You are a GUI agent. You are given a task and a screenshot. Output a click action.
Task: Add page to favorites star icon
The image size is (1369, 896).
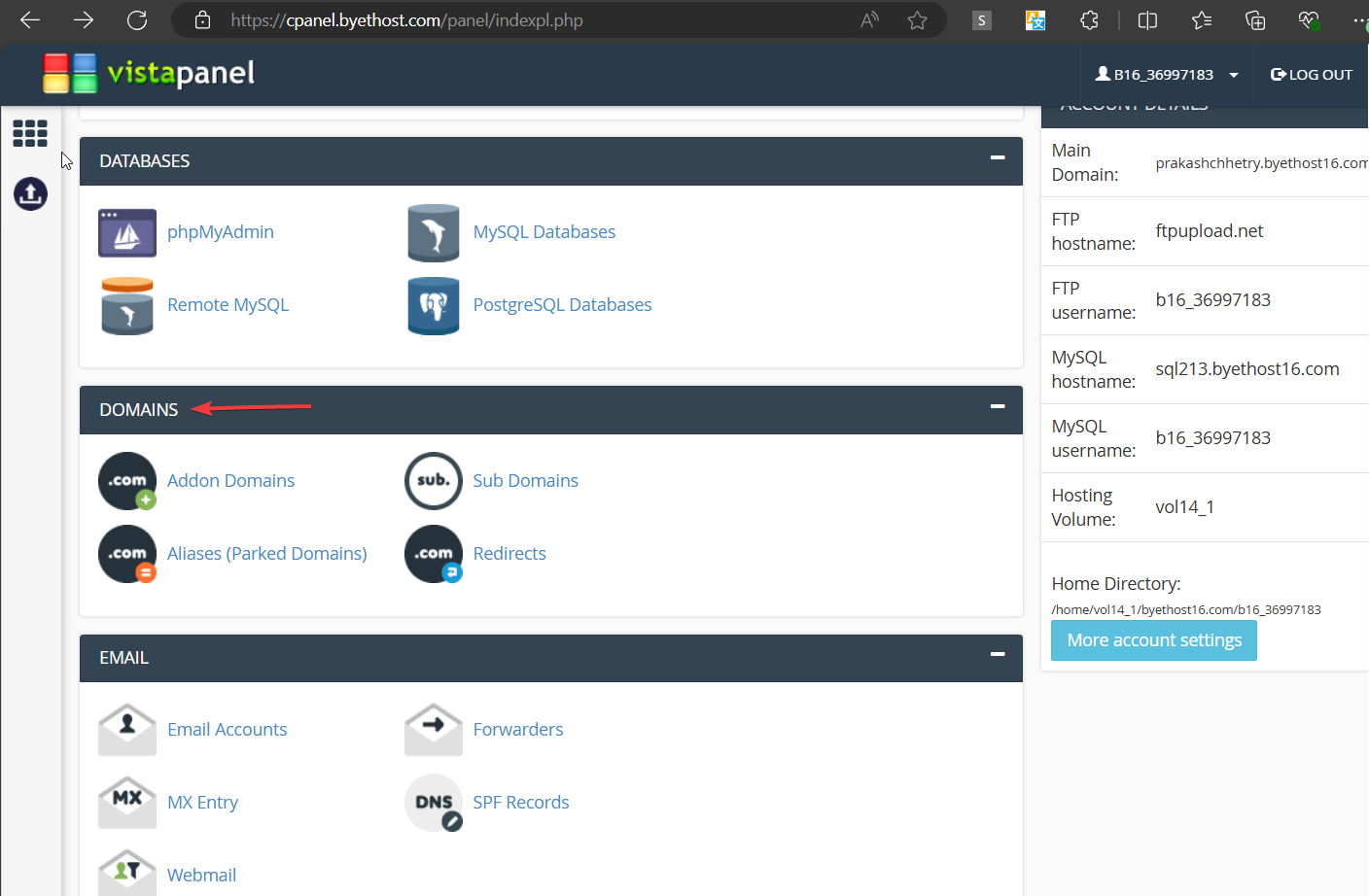point(917,19)
